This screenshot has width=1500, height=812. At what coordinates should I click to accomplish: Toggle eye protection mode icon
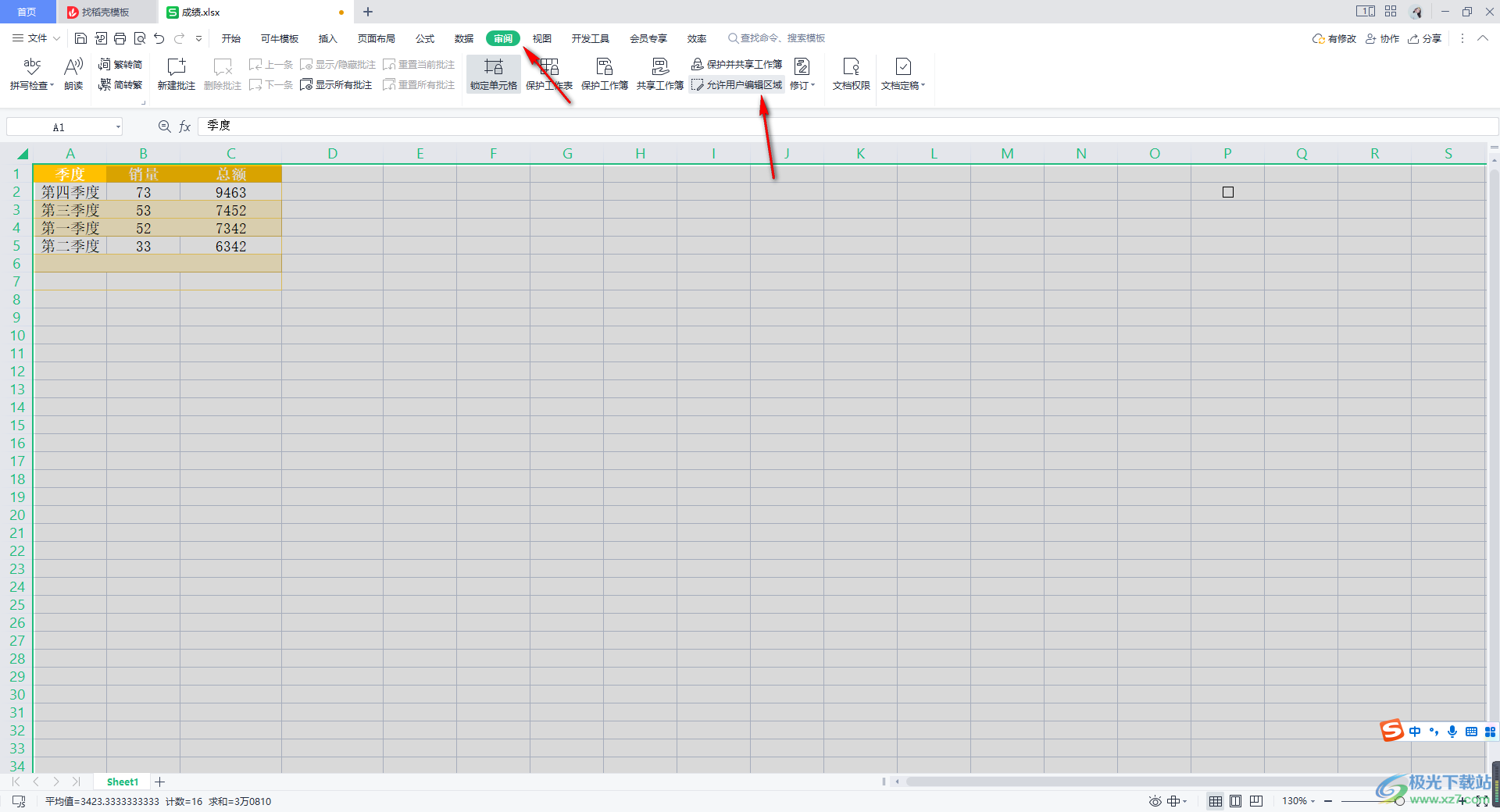1155,801
